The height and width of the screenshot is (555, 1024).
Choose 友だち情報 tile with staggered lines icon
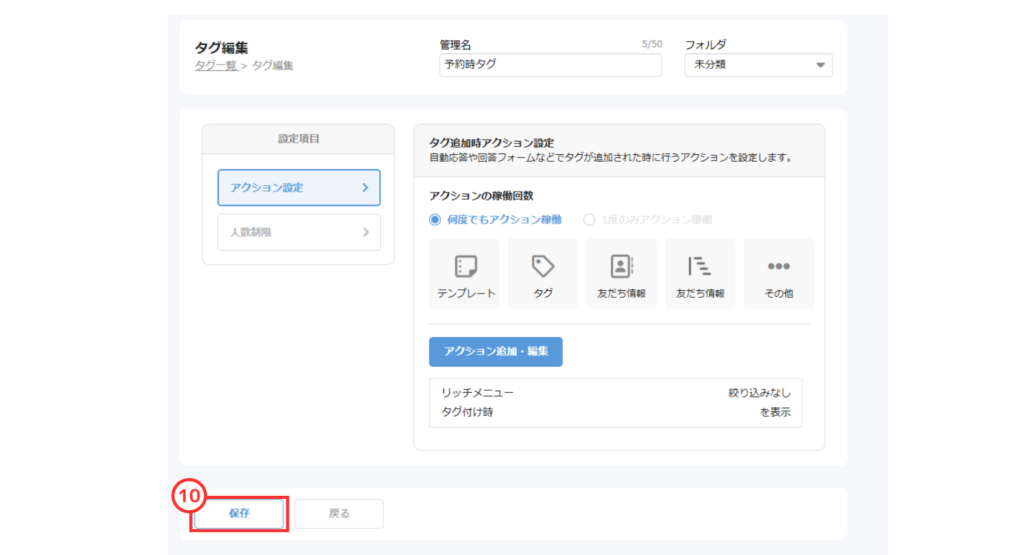point(699,273)
